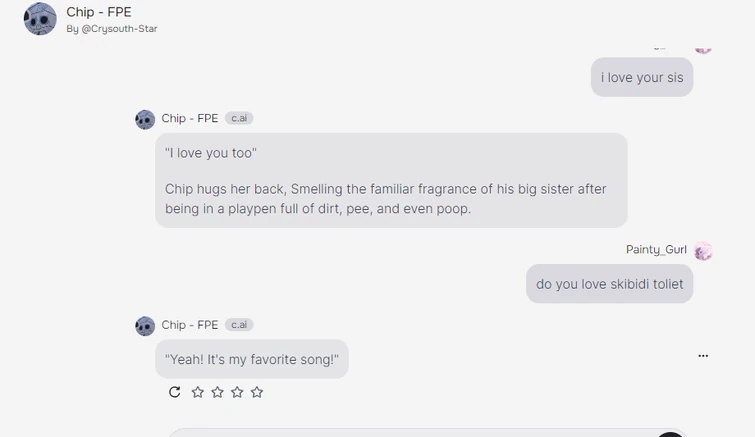Click Chip avatar beside favorite song reply
Screen dimensions: 755x437
(145, 326)
